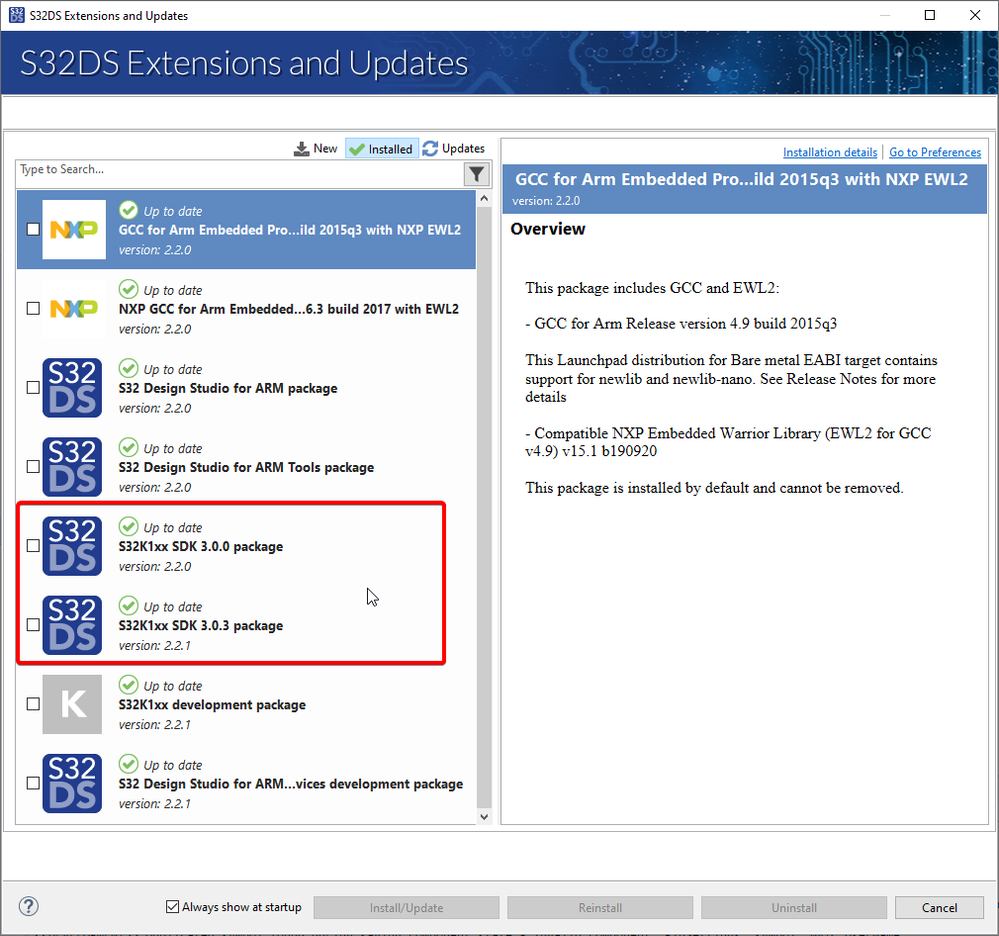
Task: Switch to the Installed tab
Action: pyautogui.click(x=382, y=148)
